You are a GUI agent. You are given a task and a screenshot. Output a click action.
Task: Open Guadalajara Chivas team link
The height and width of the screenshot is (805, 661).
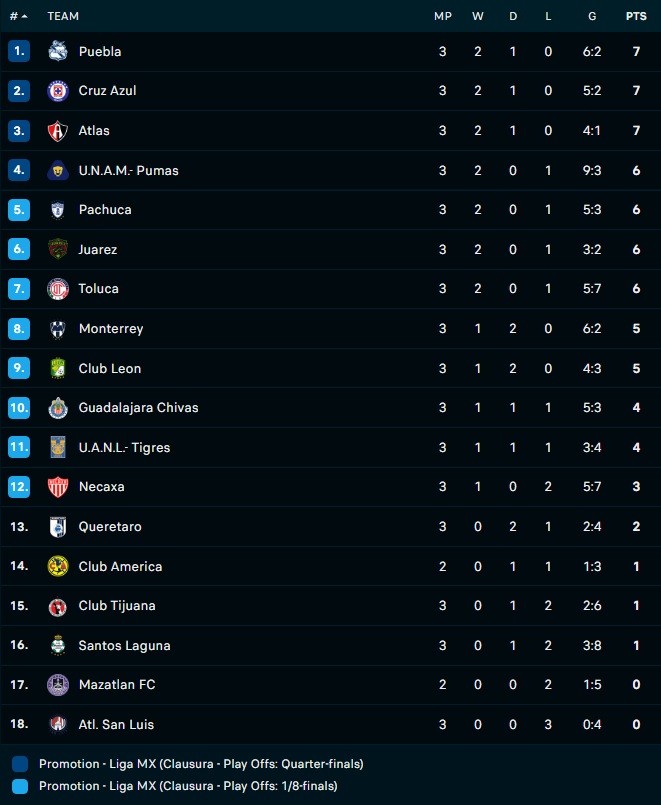tap(138, 408)
